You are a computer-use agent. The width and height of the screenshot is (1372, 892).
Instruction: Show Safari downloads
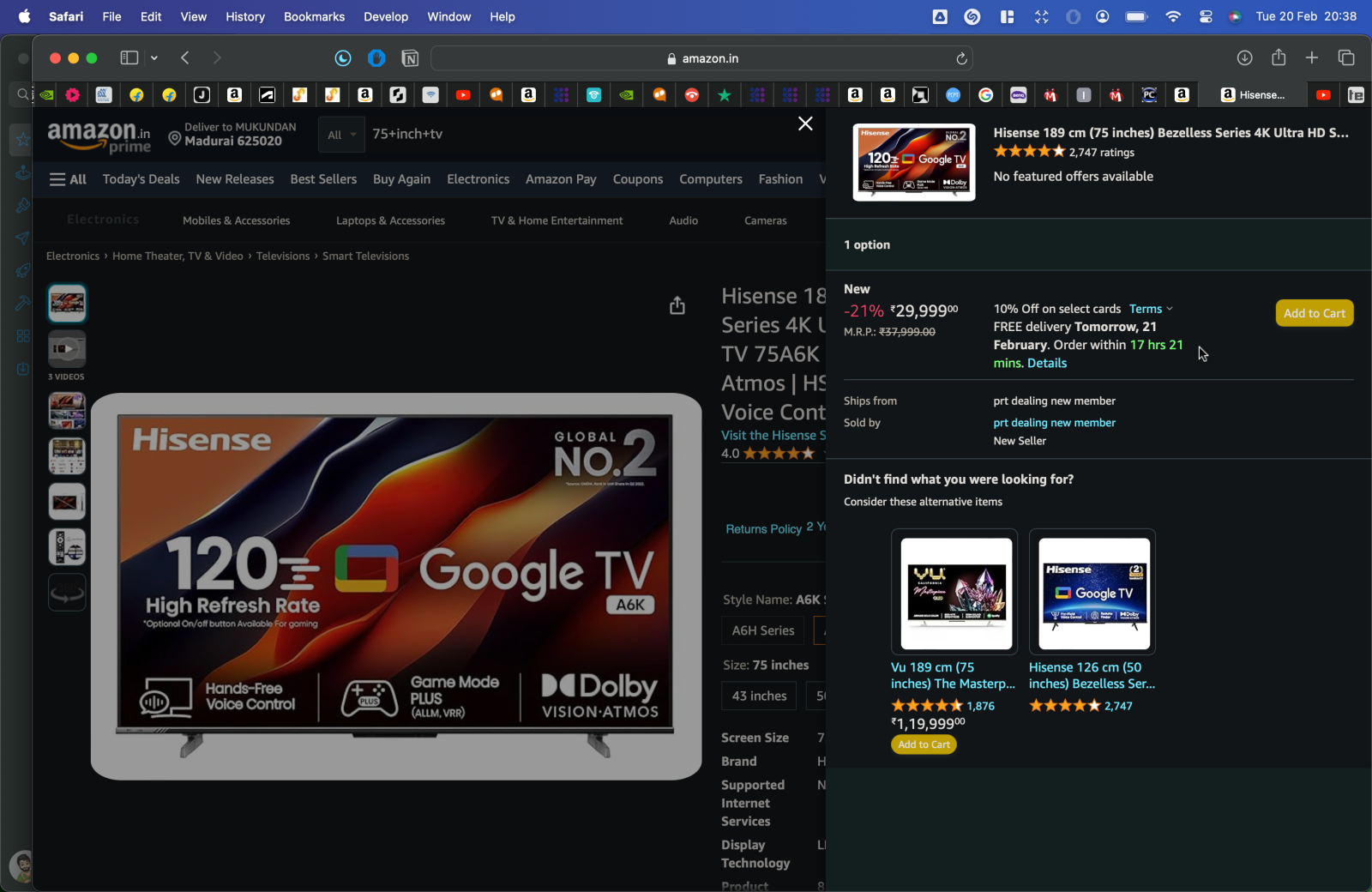pyautogui.click(x=1245, y=57)
